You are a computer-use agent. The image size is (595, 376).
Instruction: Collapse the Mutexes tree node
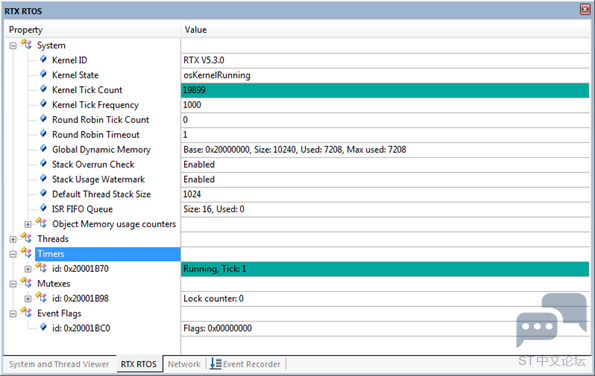pyautogui.click(x=13, y=284)
